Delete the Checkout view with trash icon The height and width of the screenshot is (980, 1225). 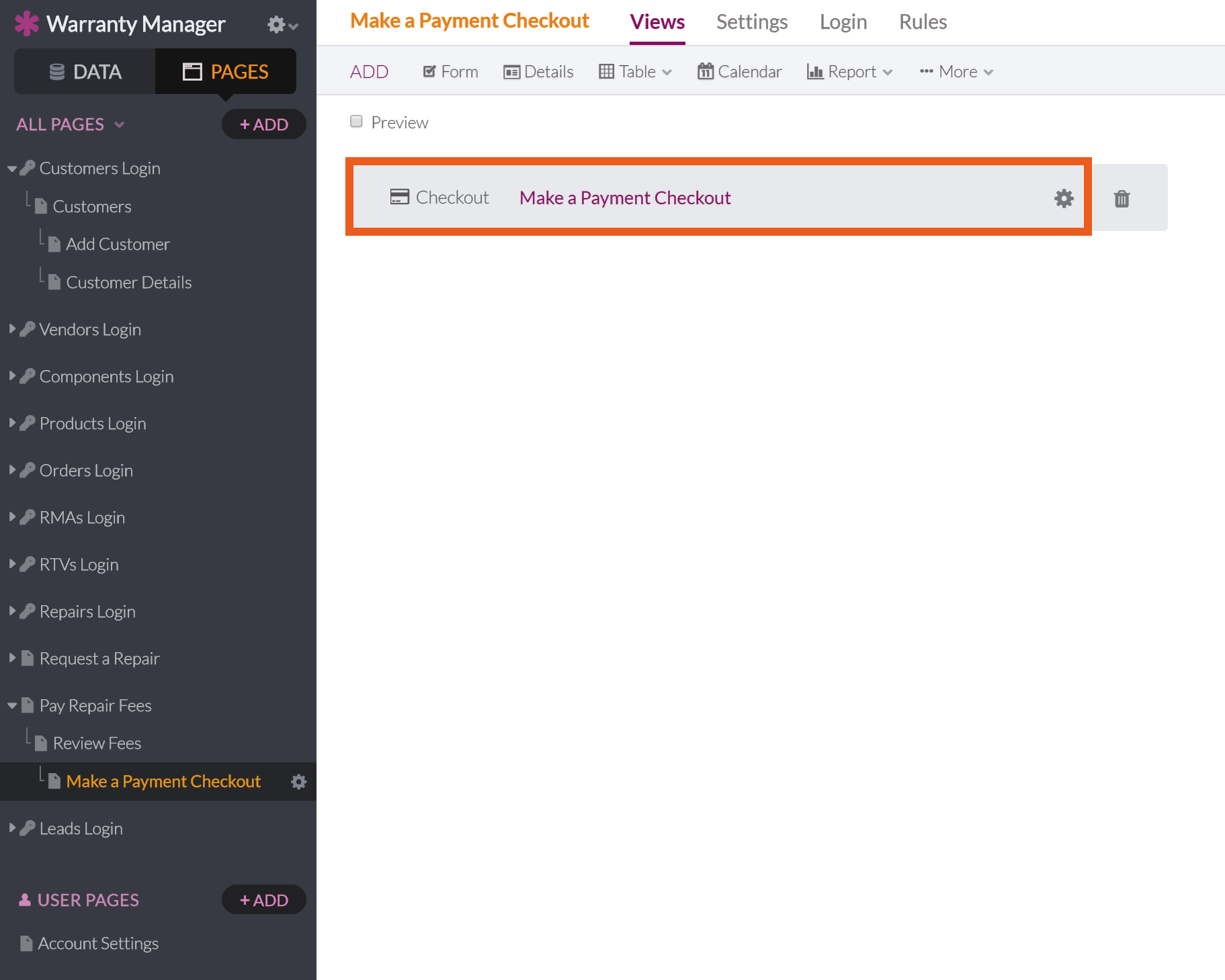click(1122, 198)
